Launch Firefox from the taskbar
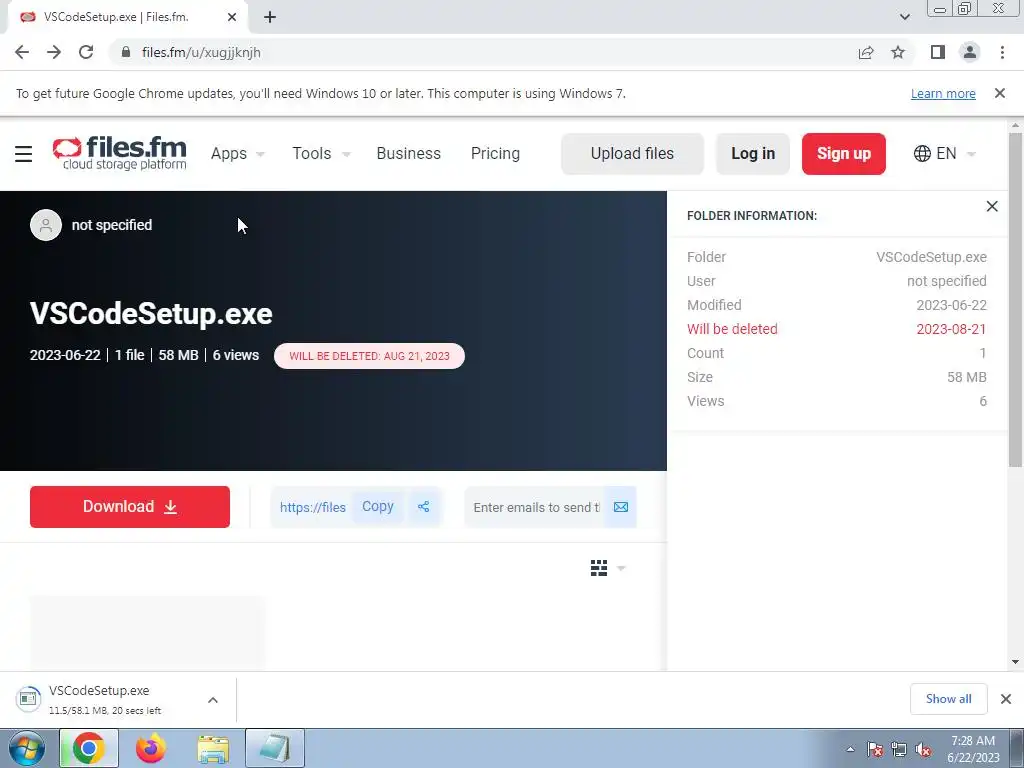 click(151, 748)
